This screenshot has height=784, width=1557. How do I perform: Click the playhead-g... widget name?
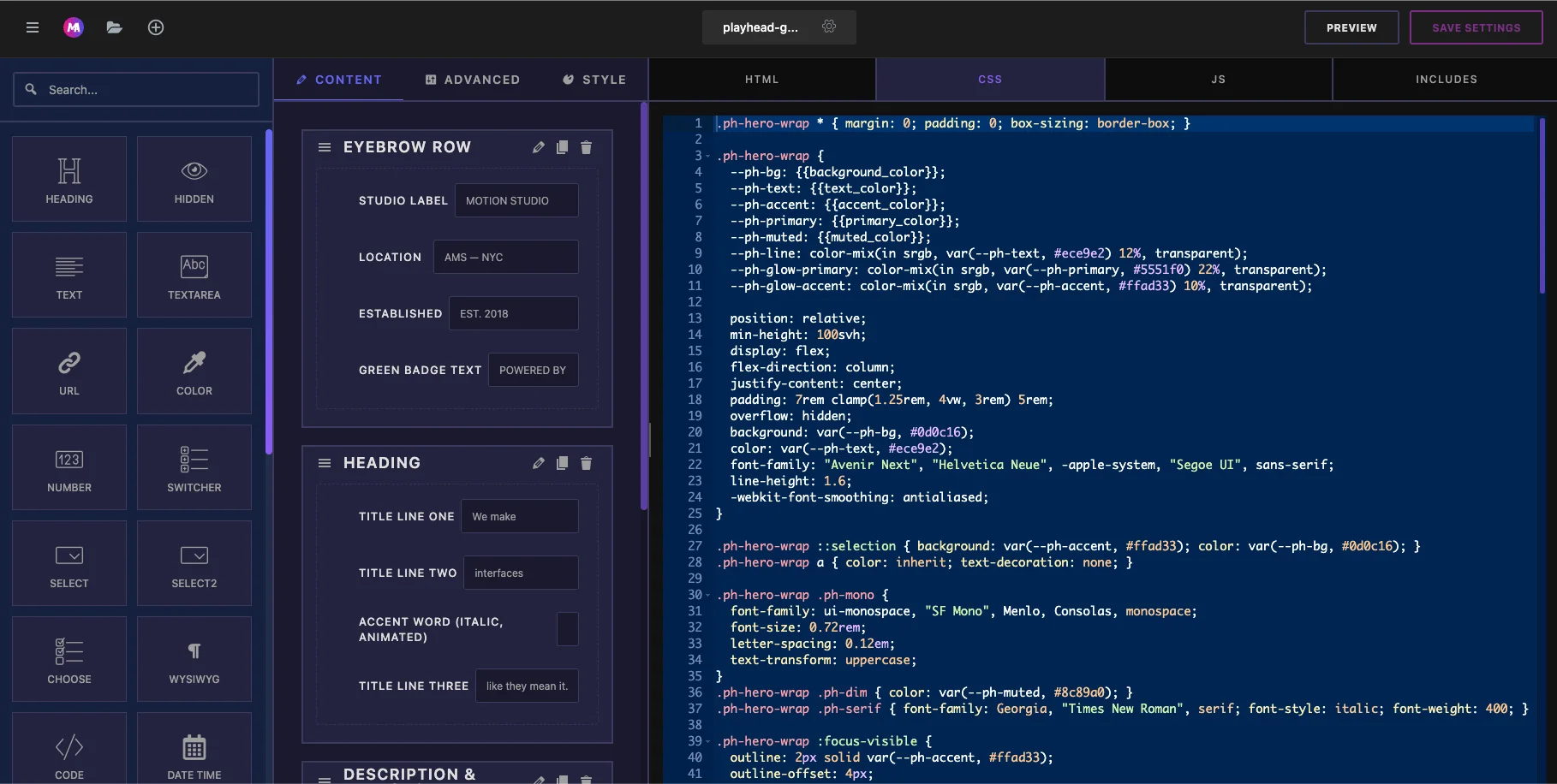[x=761, y=27]
